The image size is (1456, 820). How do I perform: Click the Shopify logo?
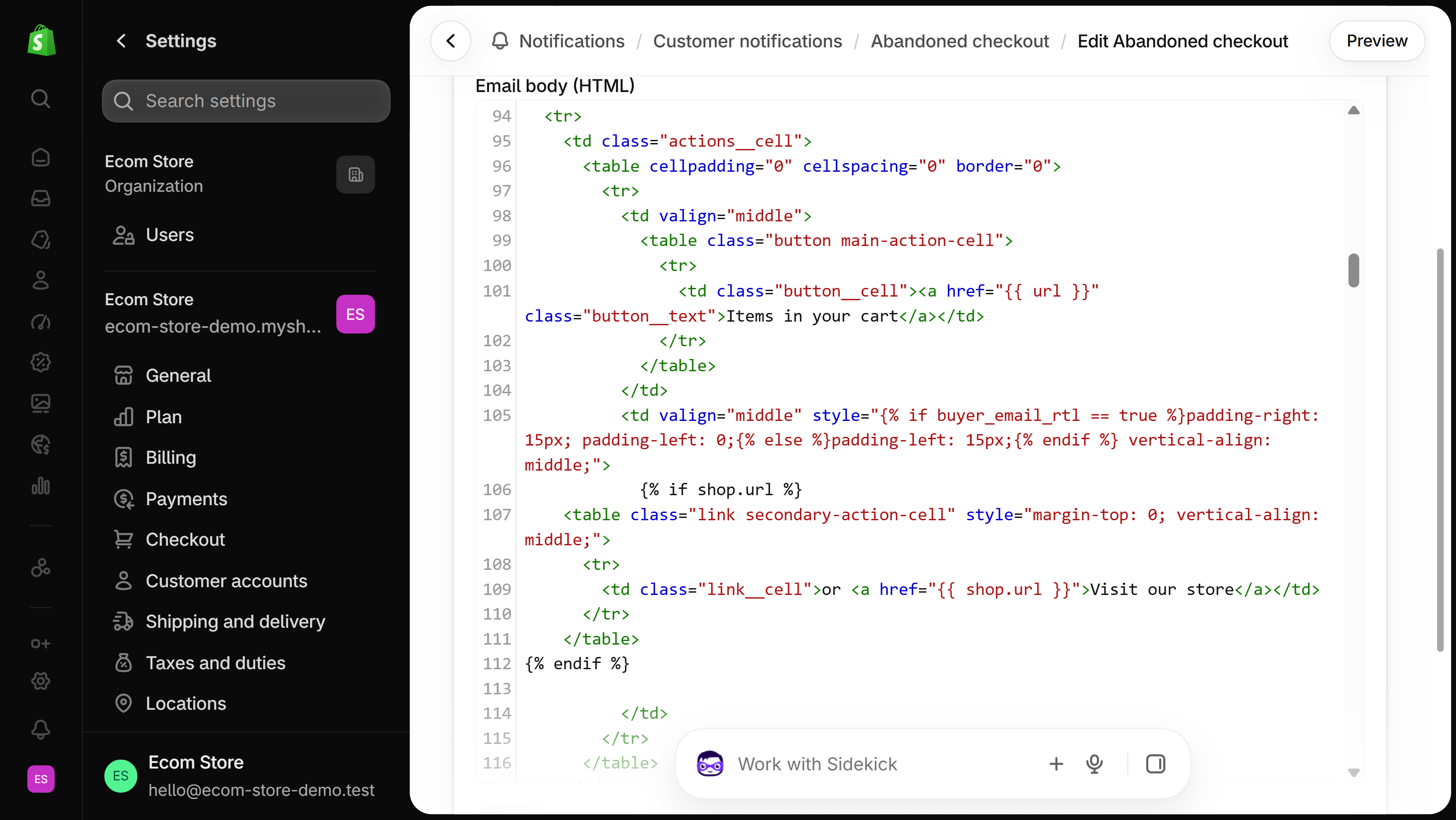click(x=41, y=41)
